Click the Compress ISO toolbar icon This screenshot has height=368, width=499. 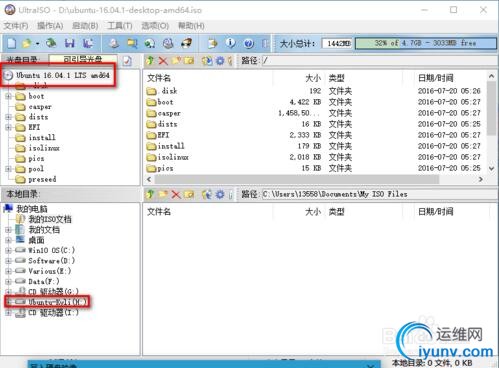click(x=132, y=43)
